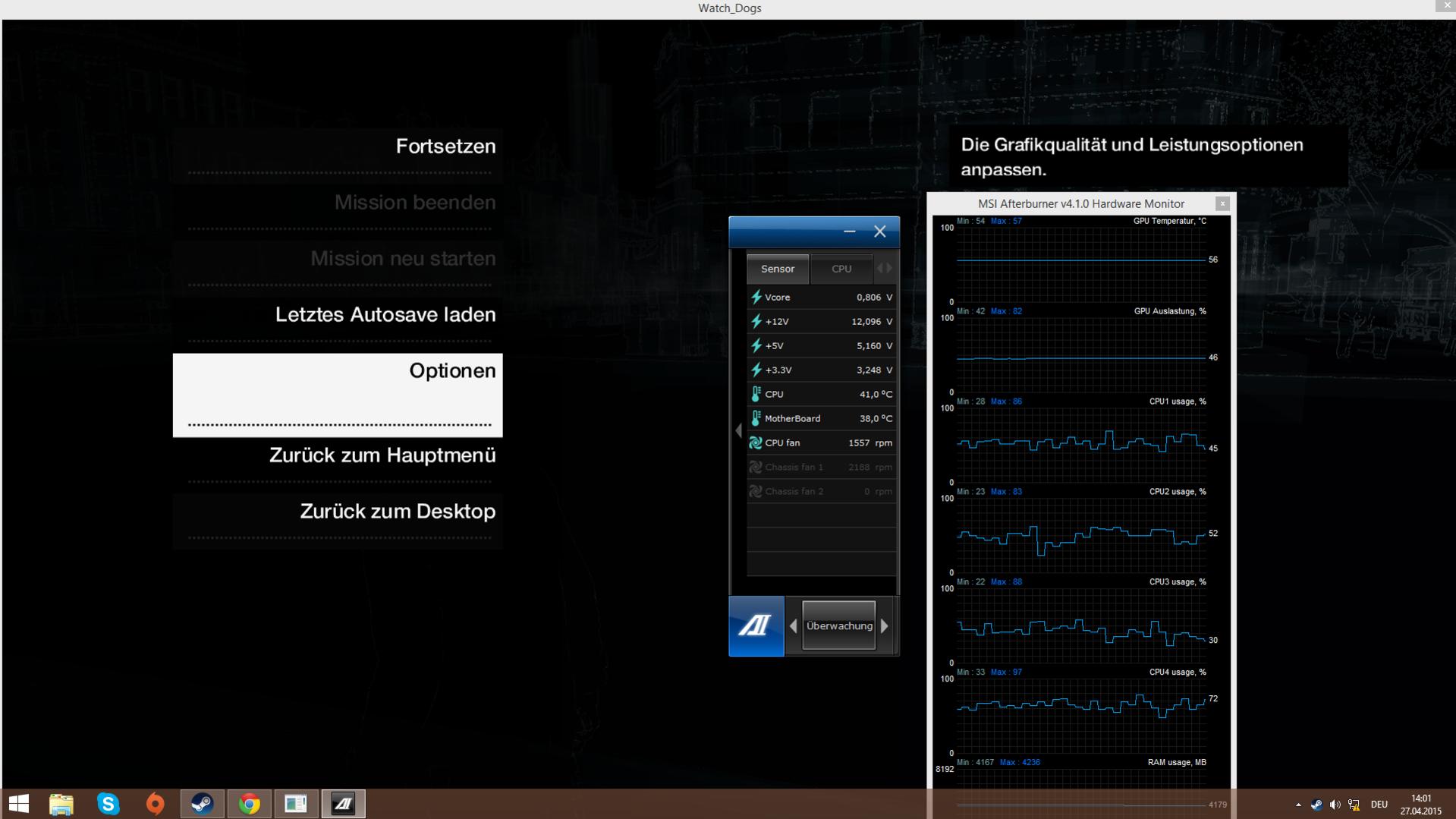Open Google Chrome from the taskbar
The image size is (1456, 819).
[x=249, y=804]
